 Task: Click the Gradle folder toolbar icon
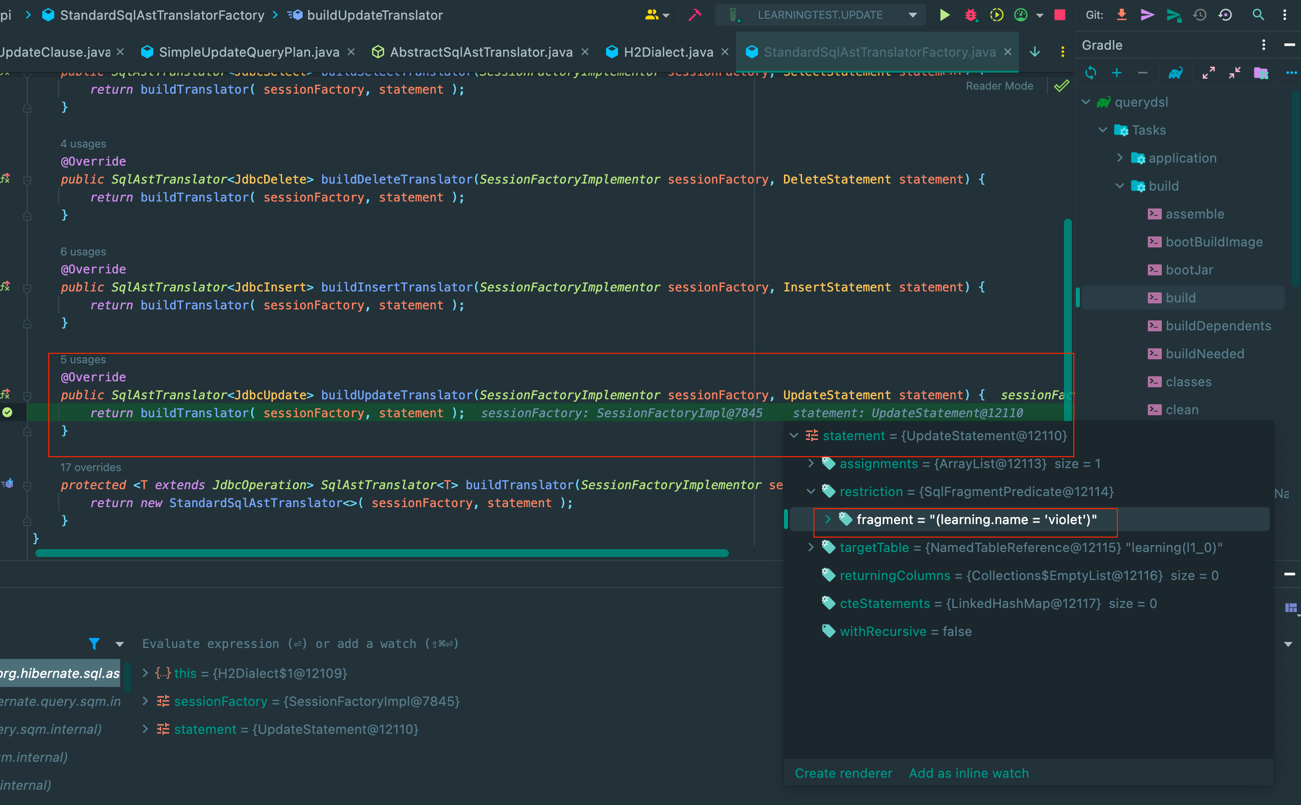[1261, 73]
